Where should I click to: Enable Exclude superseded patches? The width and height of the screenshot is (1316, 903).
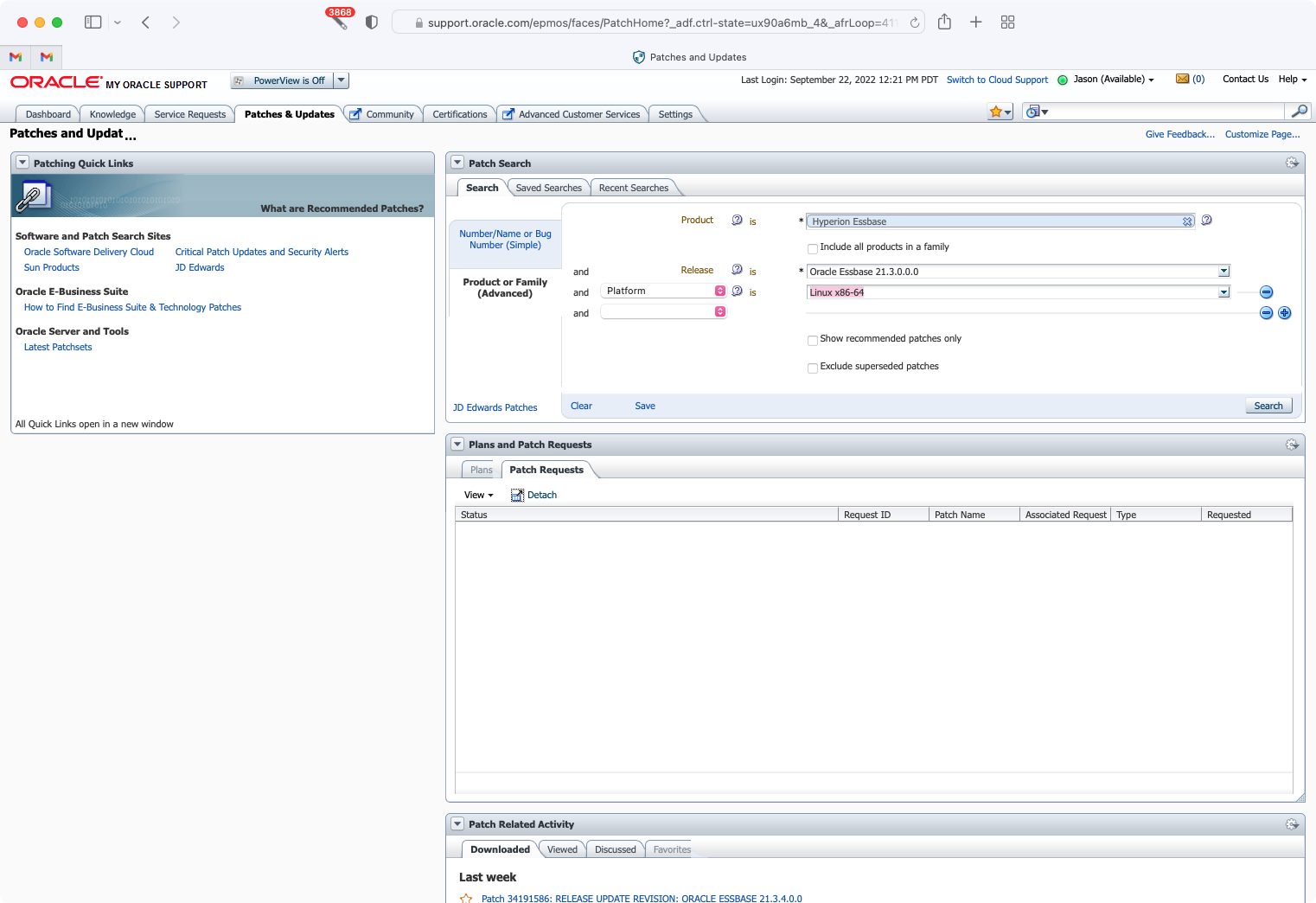pyautogui.click(x=812, y=368)
